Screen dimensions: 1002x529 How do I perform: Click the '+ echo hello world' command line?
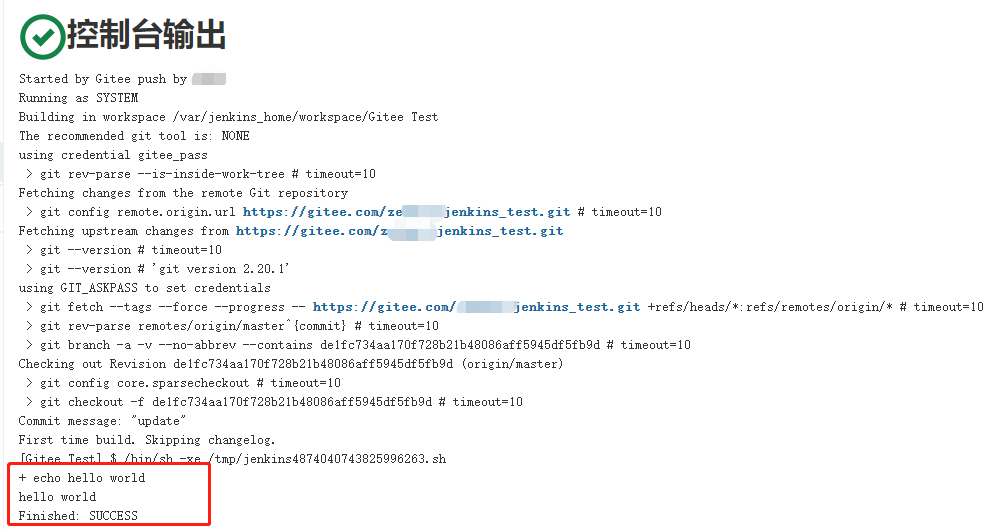pos(82,478)
